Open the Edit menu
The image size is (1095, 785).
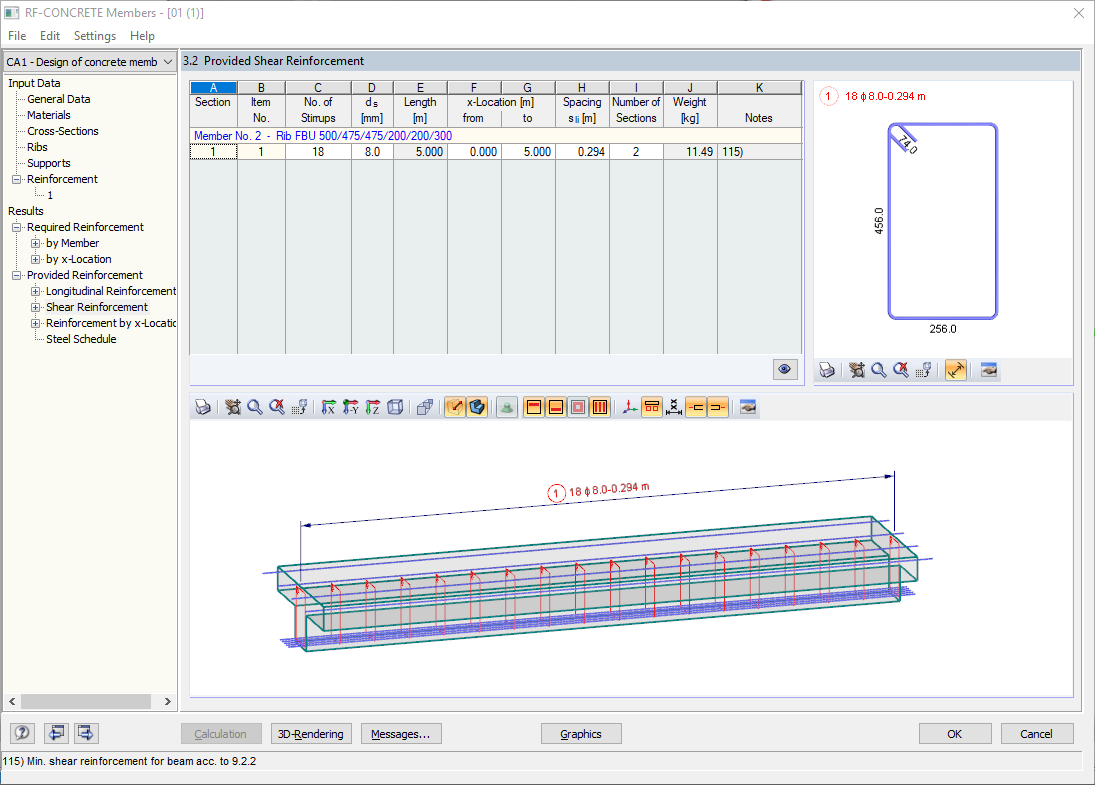coord(50,36)
